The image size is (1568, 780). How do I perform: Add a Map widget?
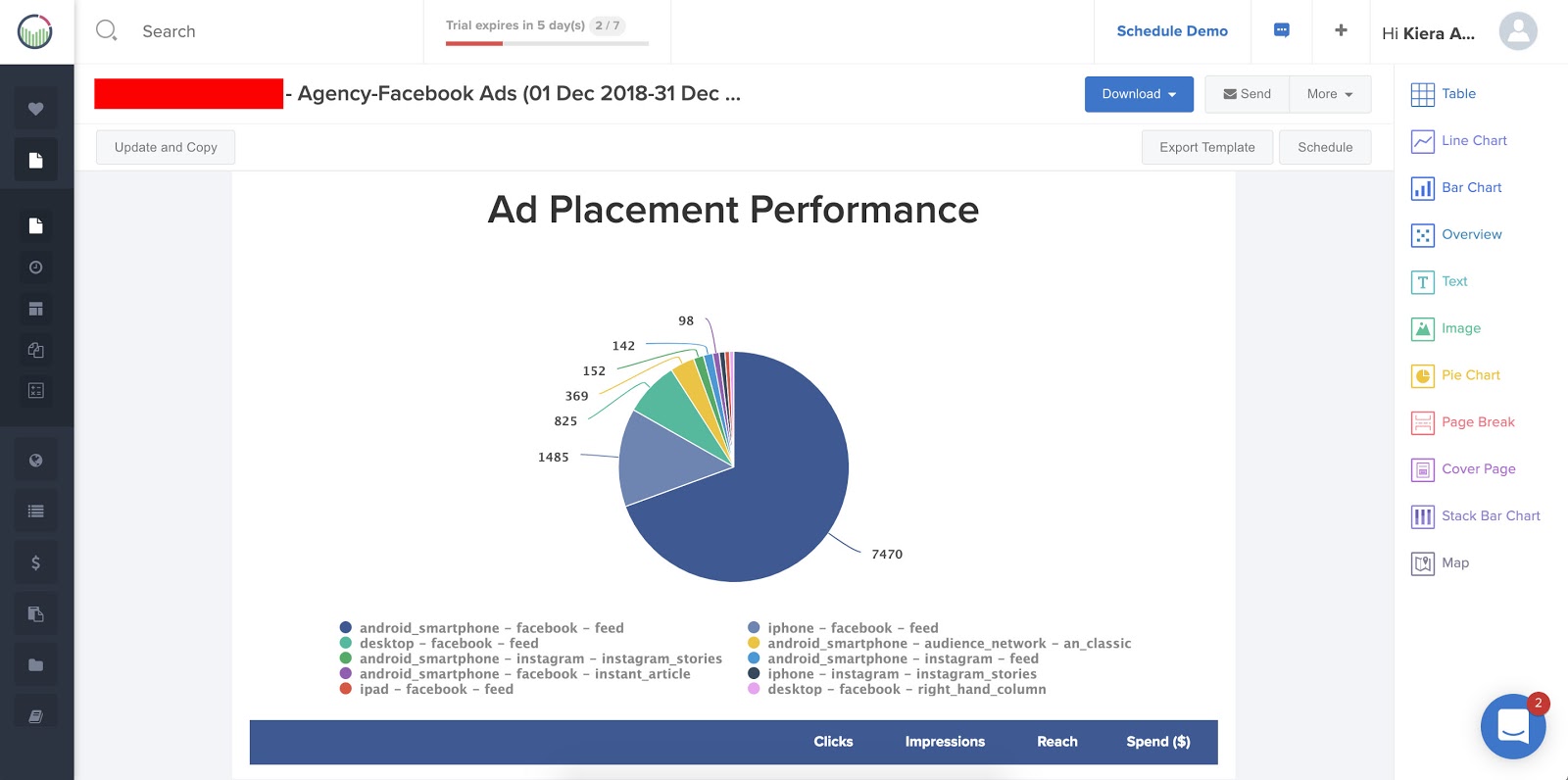1440,563
